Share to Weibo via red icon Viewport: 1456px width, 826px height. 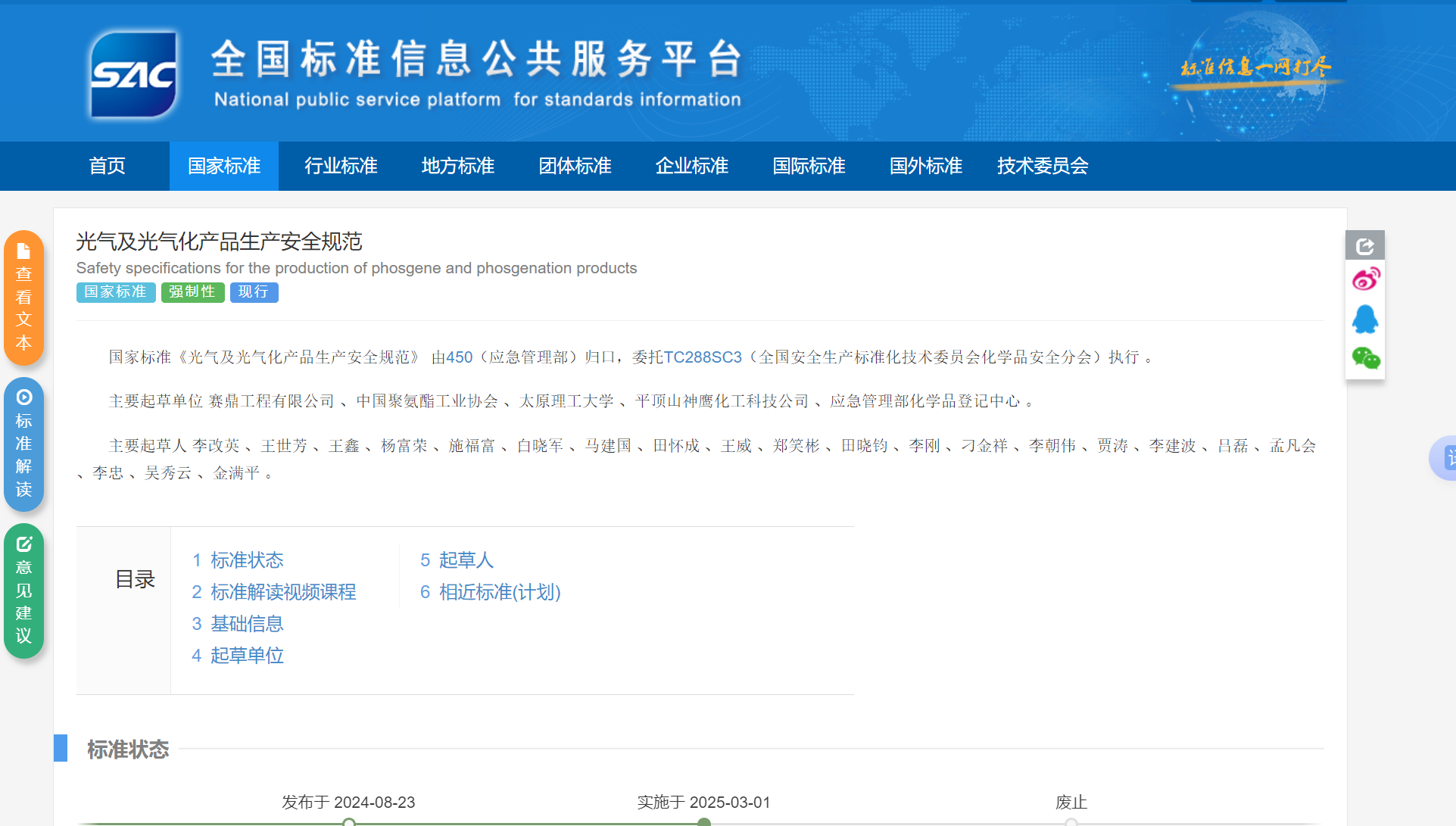coord(1366,279)
